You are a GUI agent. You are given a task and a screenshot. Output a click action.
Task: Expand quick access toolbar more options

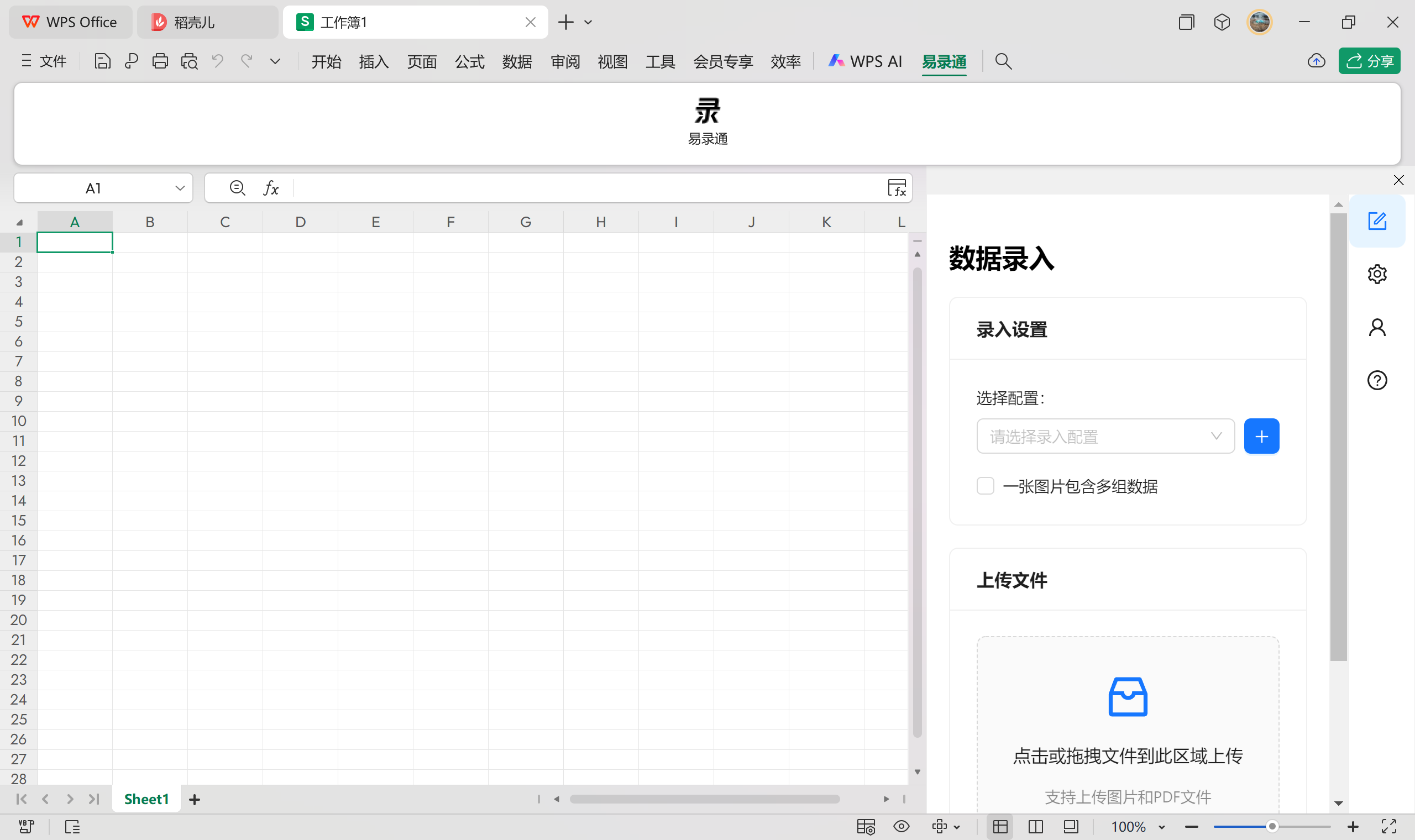(275, 61)
